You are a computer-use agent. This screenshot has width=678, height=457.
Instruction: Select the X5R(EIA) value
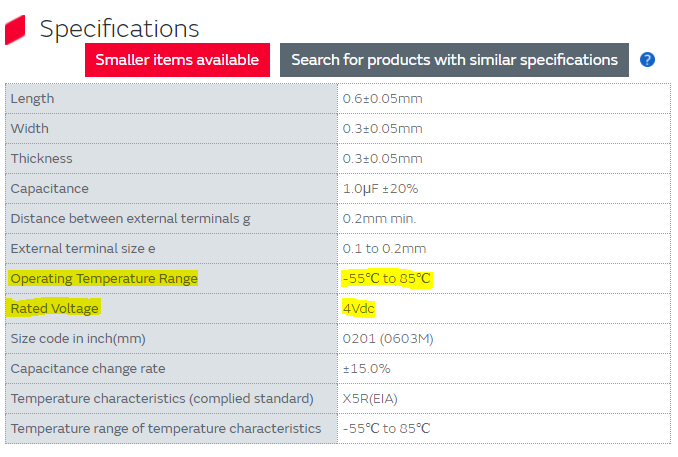[370, 399]
